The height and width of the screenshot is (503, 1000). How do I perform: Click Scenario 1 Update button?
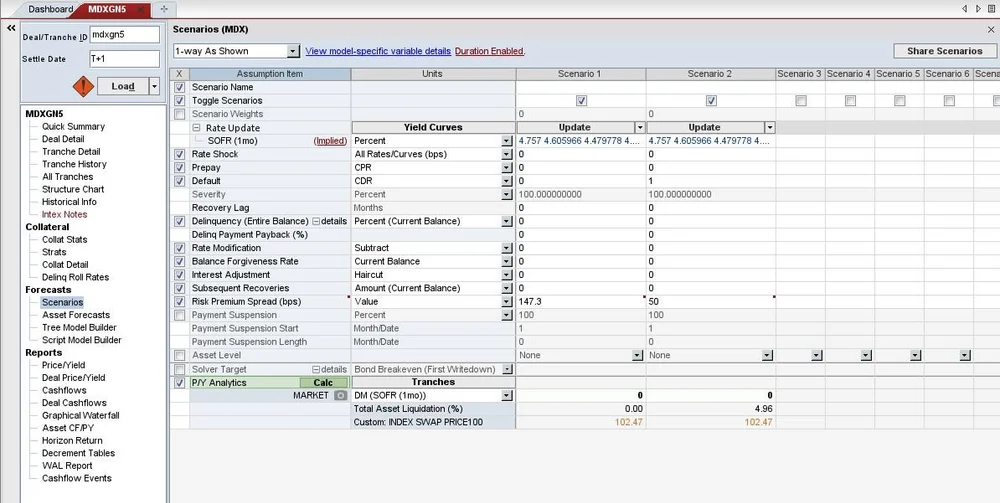point(575,128)
